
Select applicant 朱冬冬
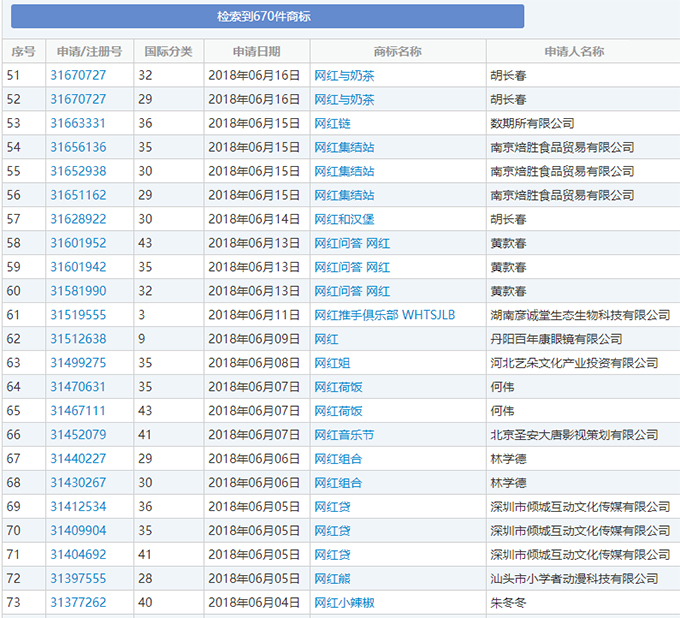point(508,603)
